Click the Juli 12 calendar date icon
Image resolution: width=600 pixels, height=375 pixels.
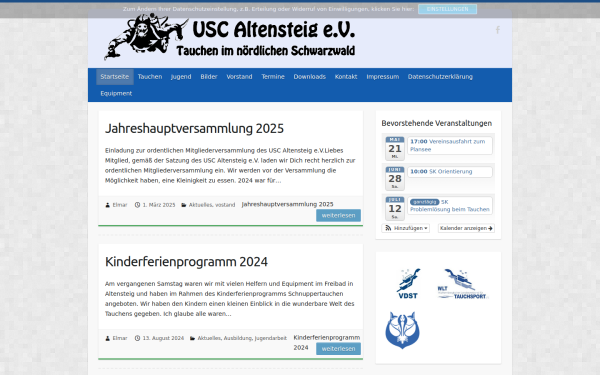(395, 209)
